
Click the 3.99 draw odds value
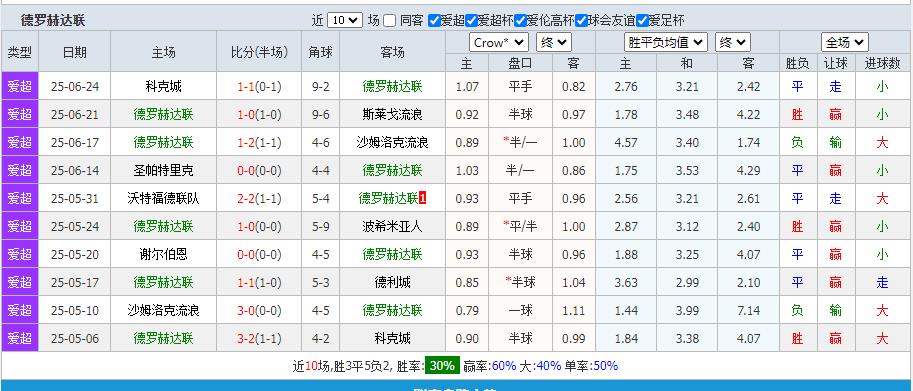(687, 310)
